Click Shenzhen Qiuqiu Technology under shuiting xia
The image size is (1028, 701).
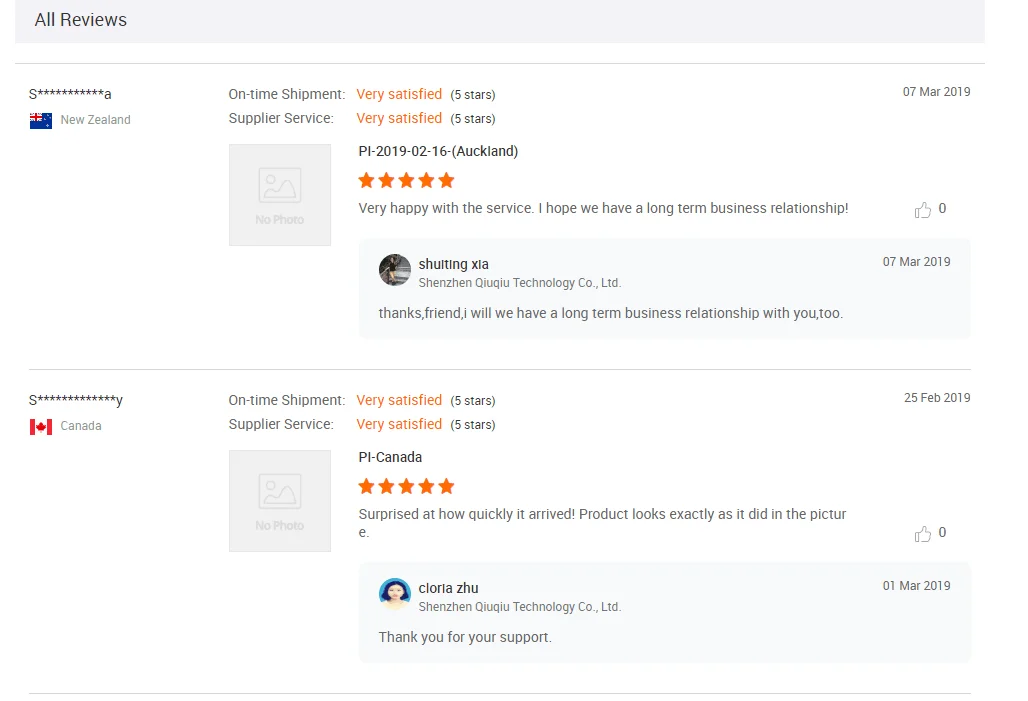coord(520,283)
